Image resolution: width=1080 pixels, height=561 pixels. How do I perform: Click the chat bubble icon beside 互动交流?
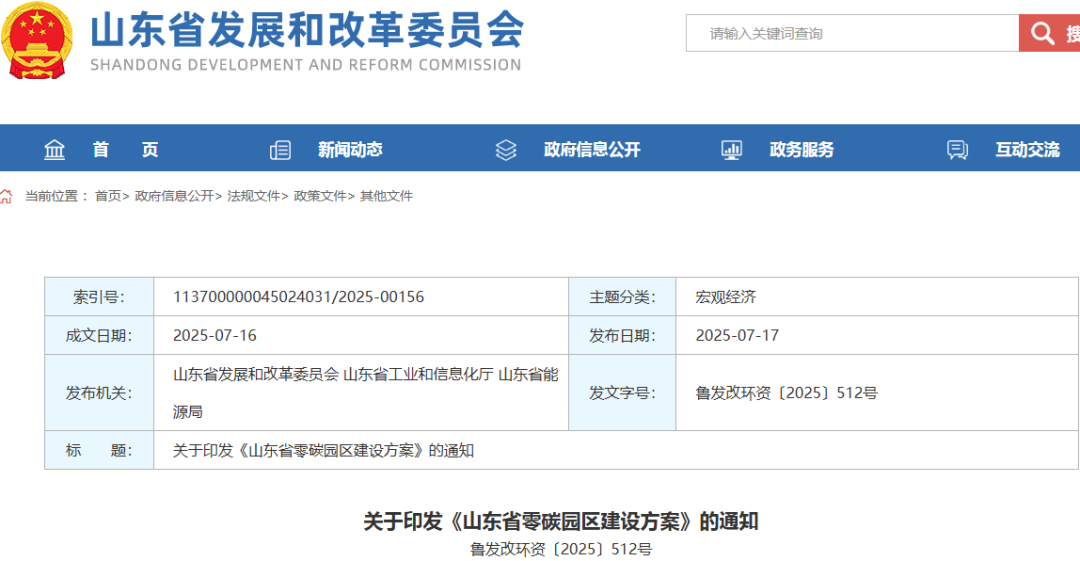(x=957, y=150)
